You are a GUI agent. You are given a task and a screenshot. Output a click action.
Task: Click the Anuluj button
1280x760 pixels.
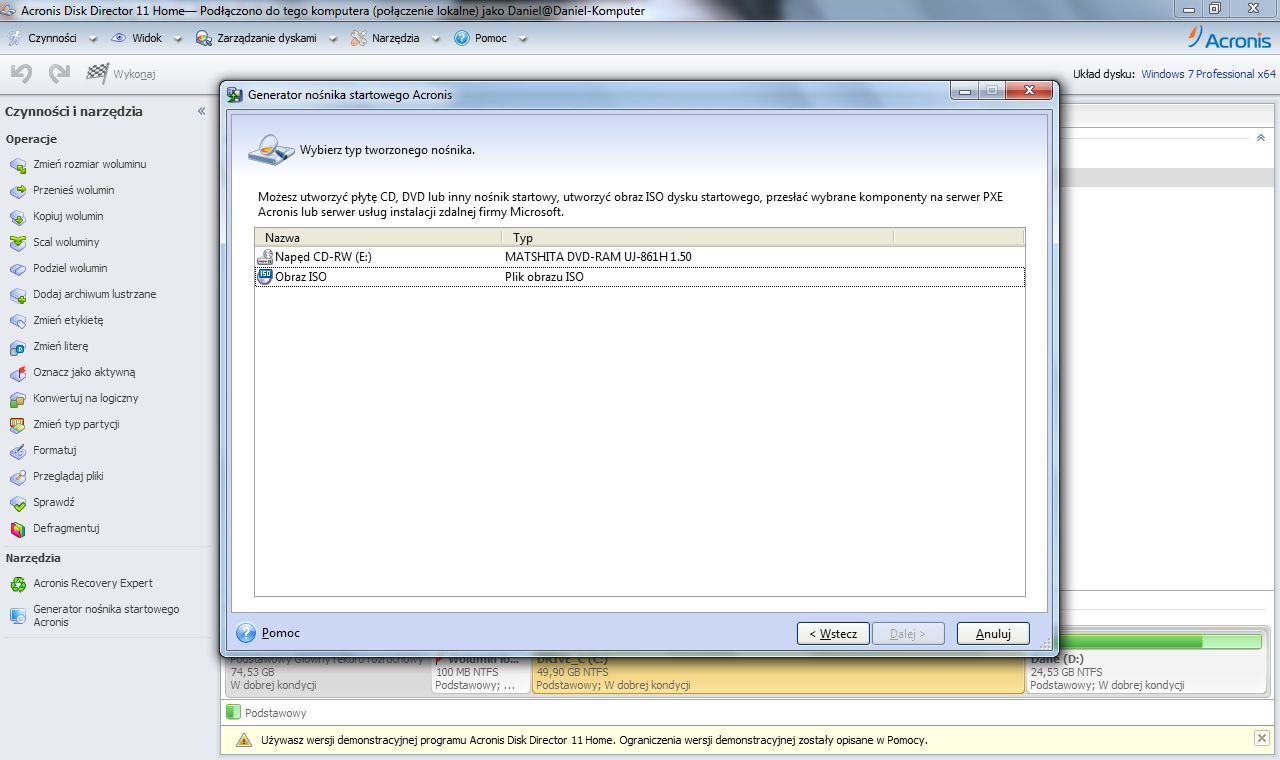pyautogui.click(x=993, y=634)
